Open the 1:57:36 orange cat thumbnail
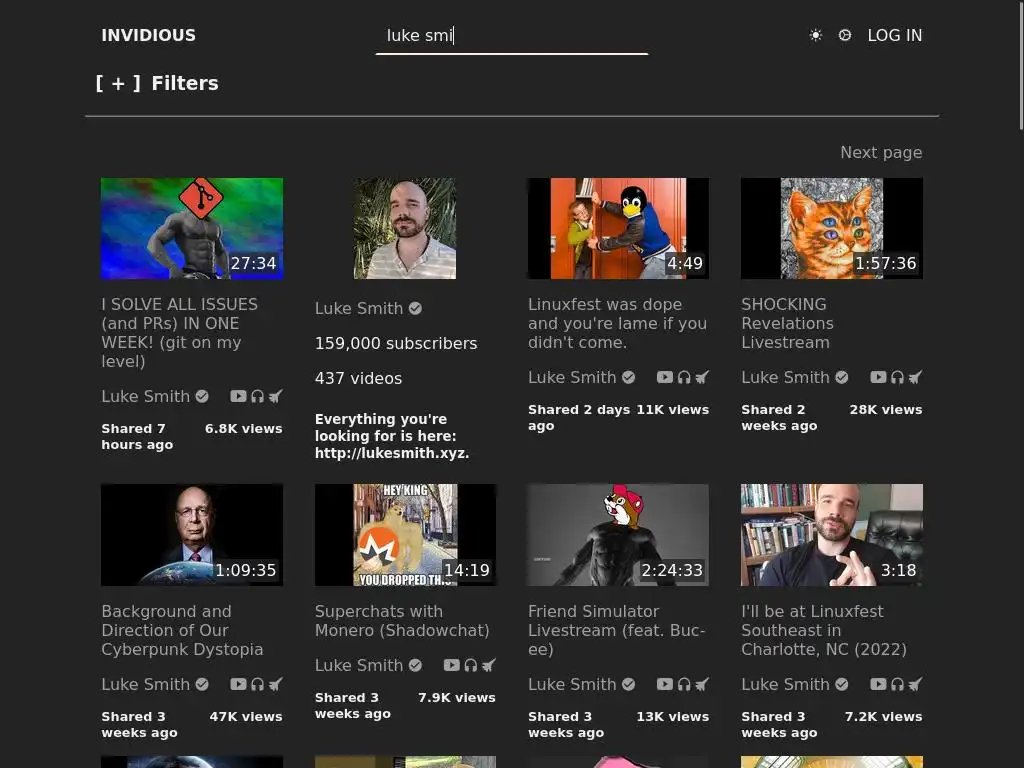This screenshot has height=768, width=1024. tap(832, 229)
